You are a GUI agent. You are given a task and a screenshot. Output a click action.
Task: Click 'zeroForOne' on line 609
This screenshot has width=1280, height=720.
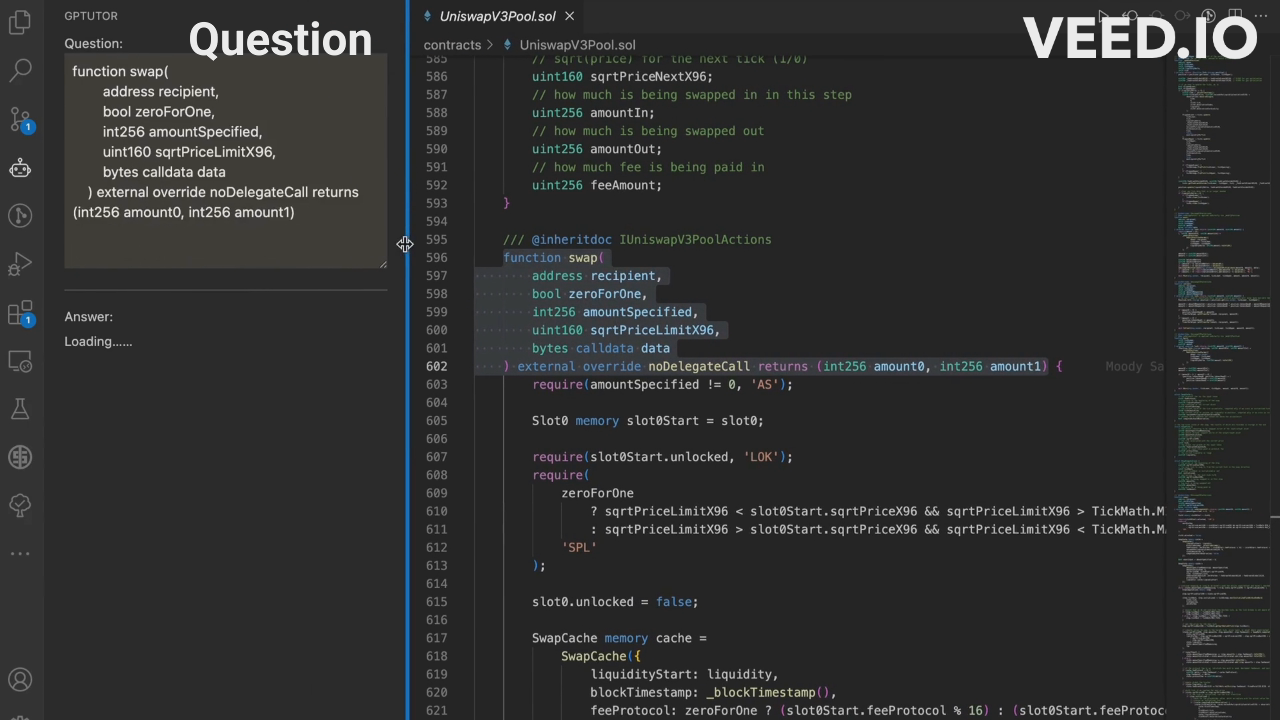click(597, 493)
